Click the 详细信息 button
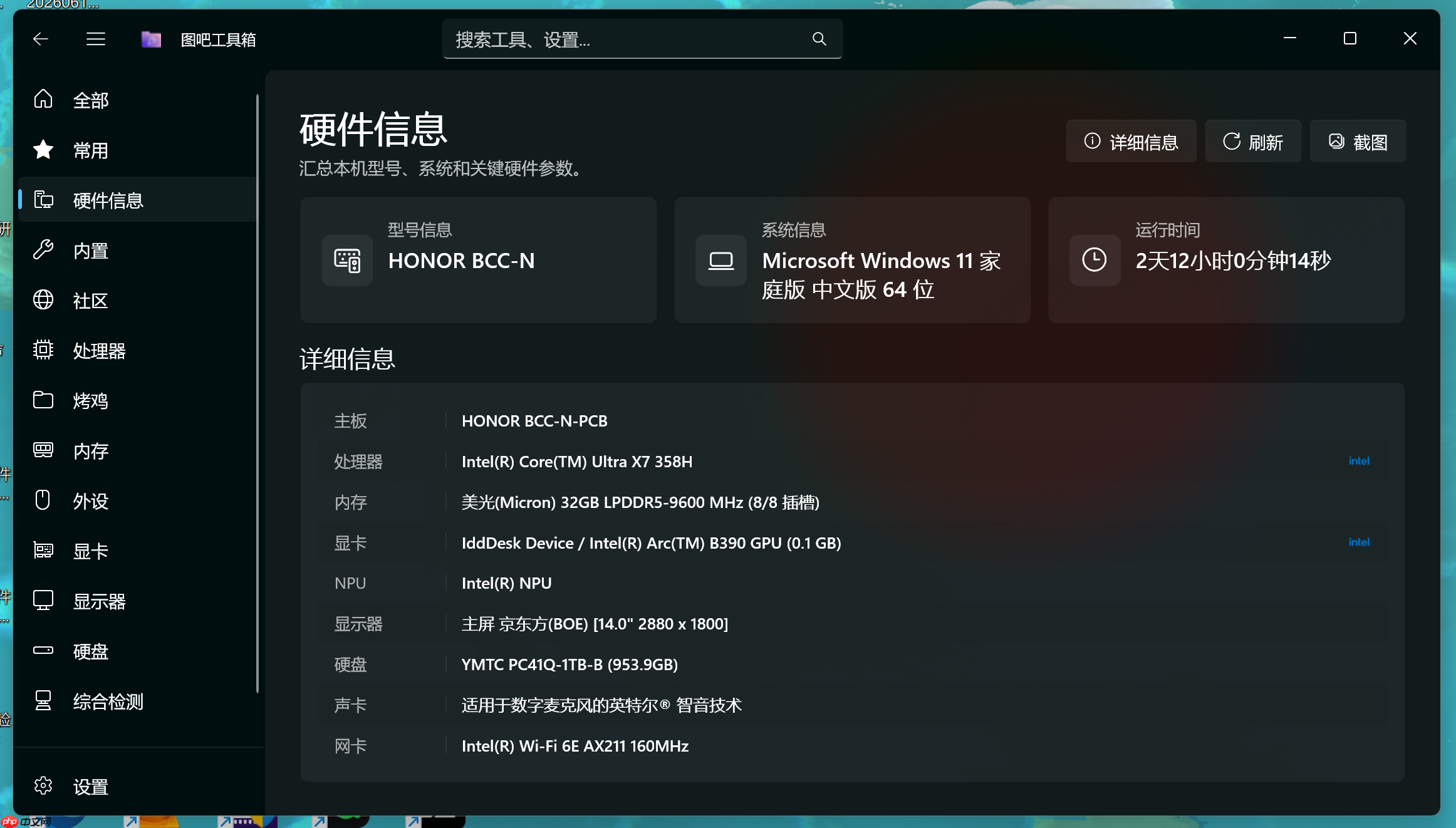 coord(1131,142)
